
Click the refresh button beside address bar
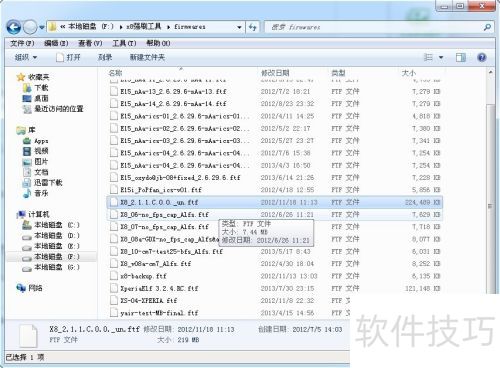coord(252,27)
